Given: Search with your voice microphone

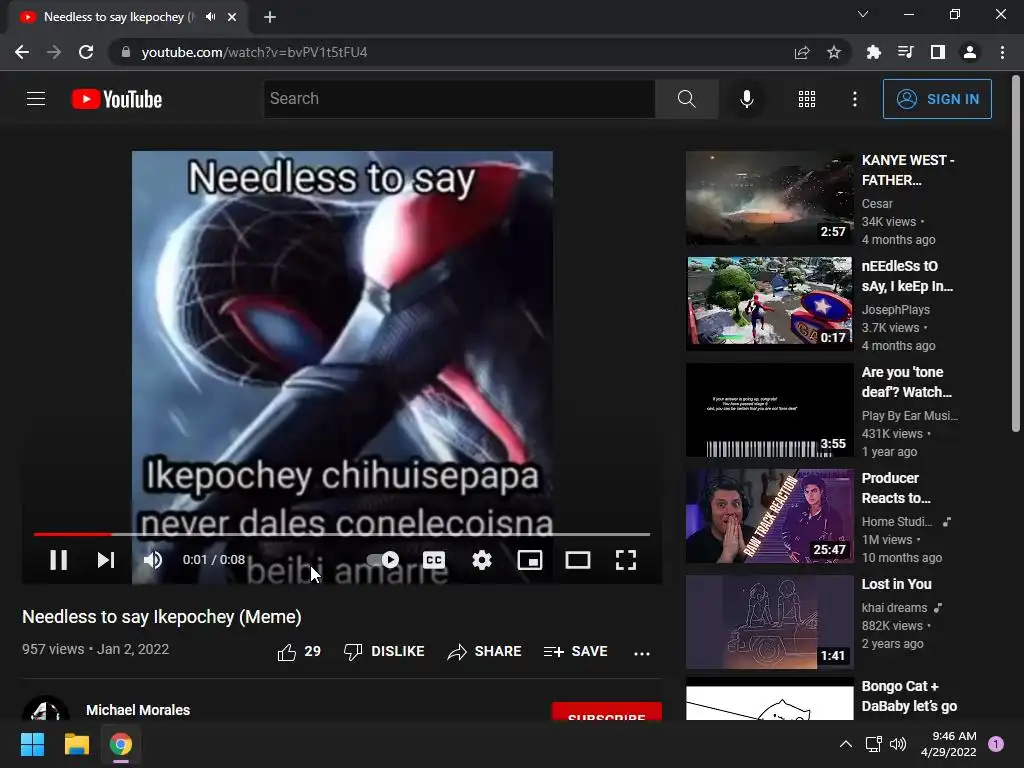Looking at the screenshot, I should (747, 99).
